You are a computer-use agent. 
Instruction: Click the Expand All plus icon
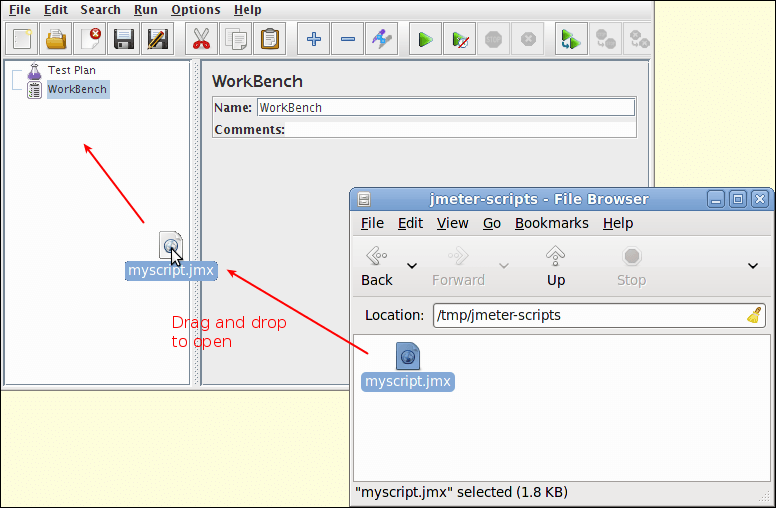[x=314, y=40]
